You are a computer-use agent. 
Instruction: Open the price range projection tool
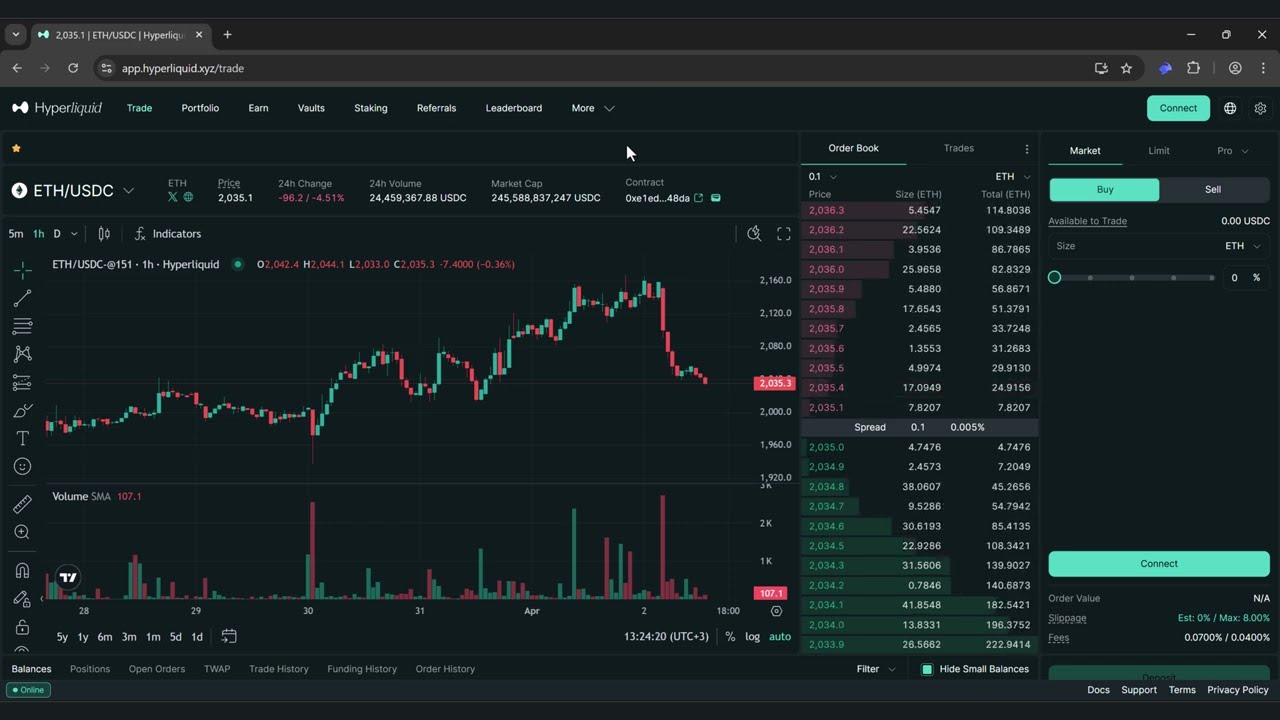(22, 382)
